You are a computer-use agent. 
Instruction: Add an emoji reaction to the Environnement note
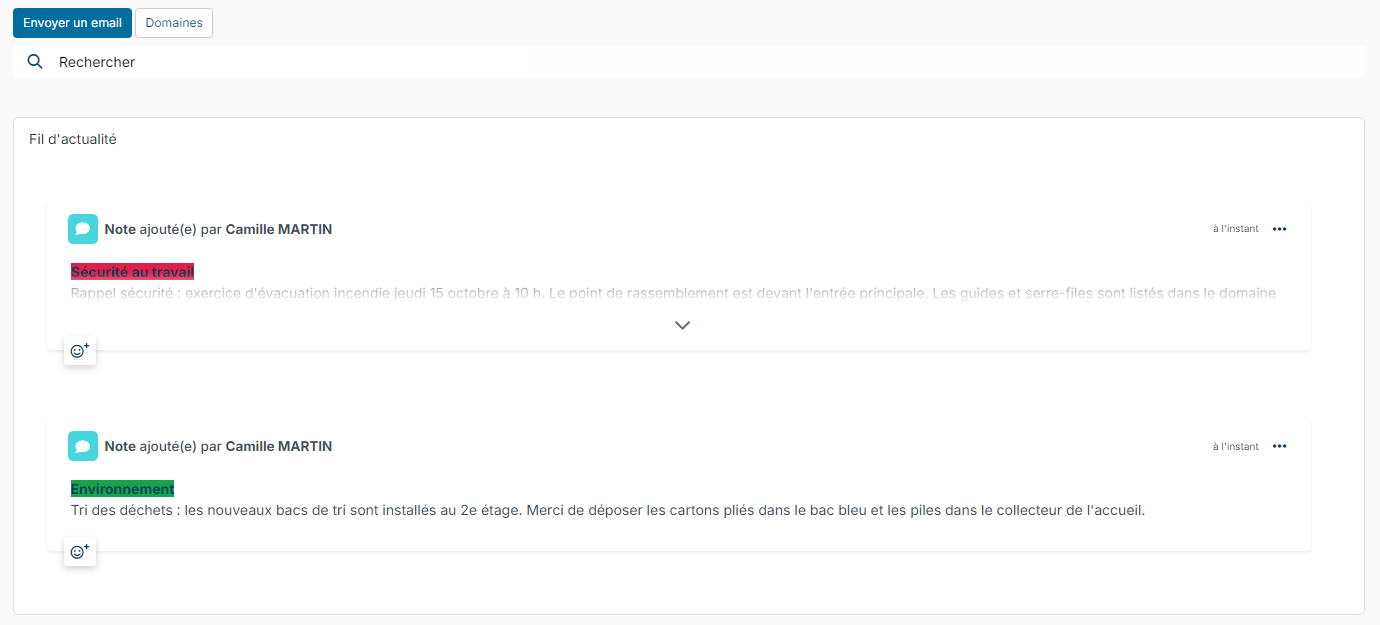point(80,552)
